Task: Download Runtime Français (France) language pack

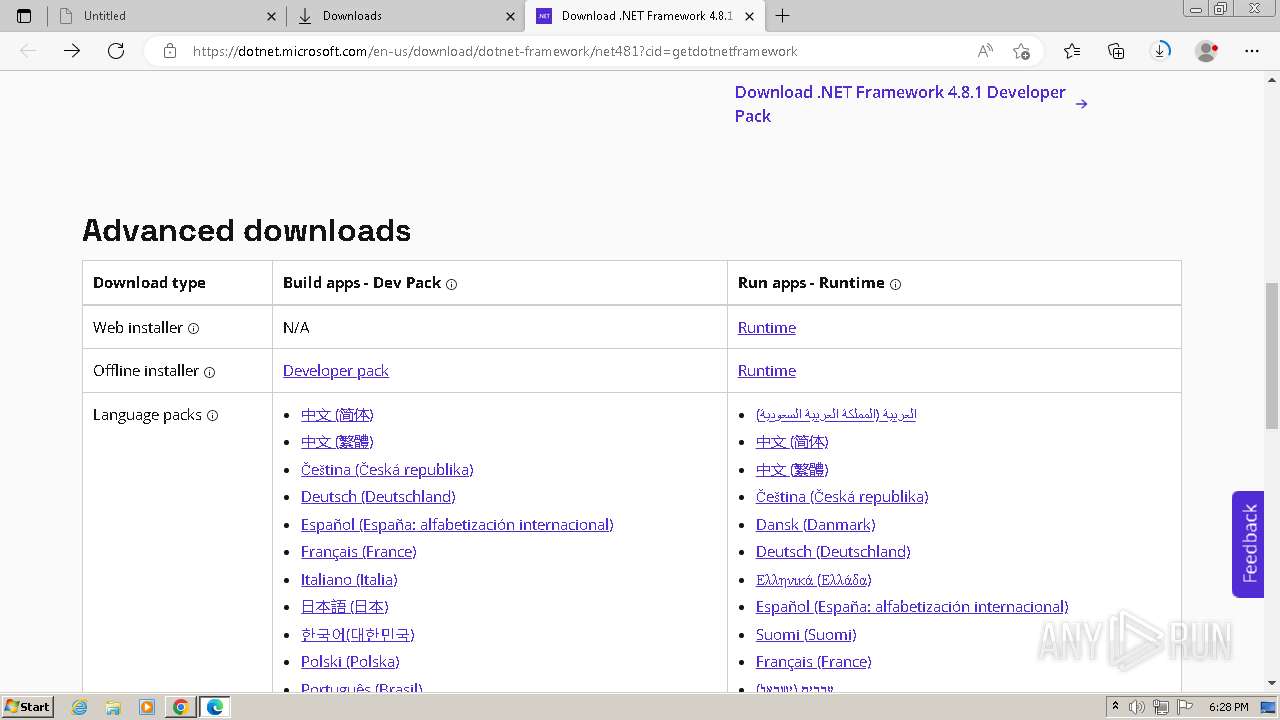Action: coord(814,662)
